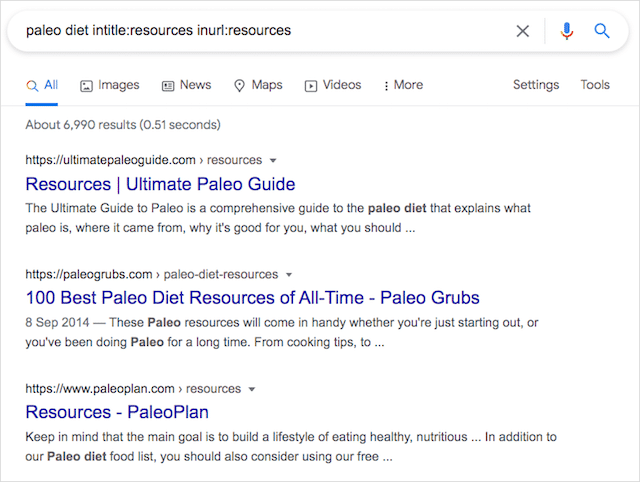Open search Settings
The image size is (640, 482).
pyautogui.click(x=536, y=85)
